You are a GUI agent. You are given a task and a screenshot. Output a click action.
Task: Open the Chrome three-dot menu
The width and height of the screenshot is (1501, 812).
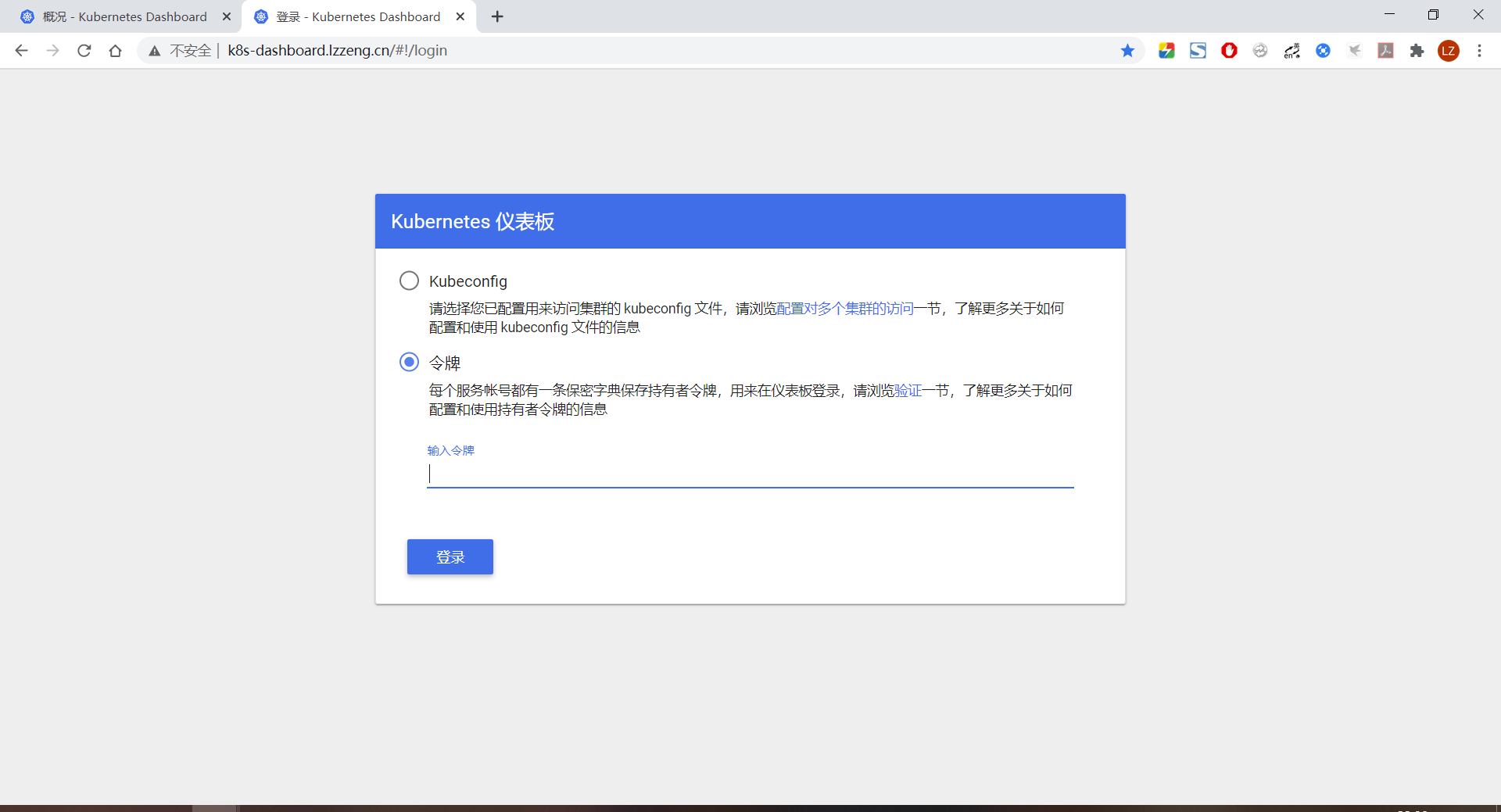point(1479,51)
